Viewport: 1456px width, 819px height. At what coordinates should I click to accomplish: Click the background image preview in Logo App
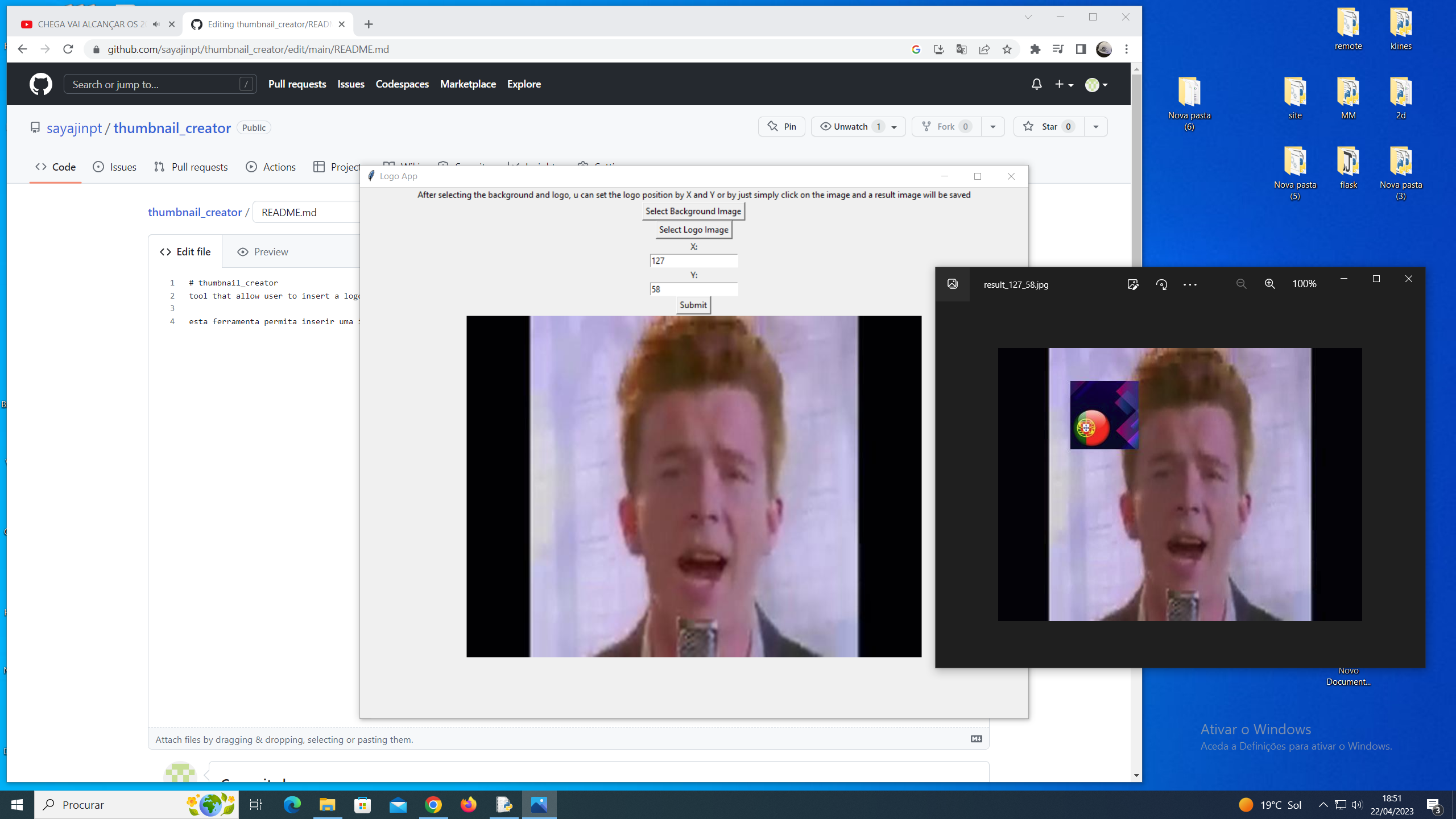pos(693,486)
